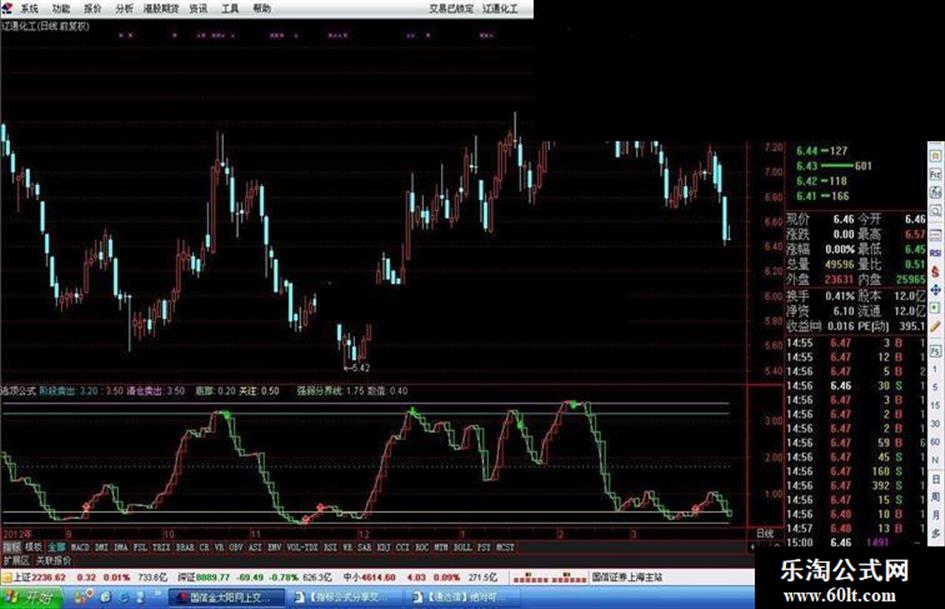Open the 帮助 menu
This screenshot has width=945, height=609.
(x=262, y=8)
